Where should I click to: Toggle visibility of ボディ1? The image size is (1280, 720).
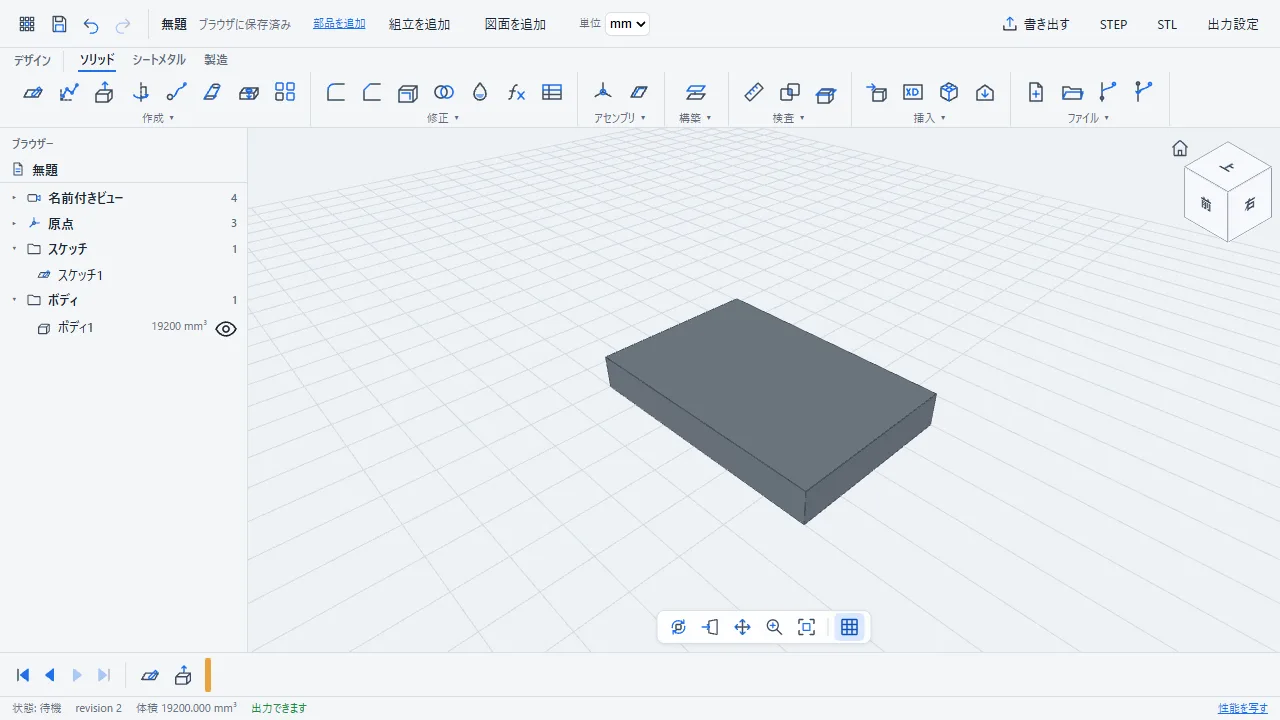[226, 328]
